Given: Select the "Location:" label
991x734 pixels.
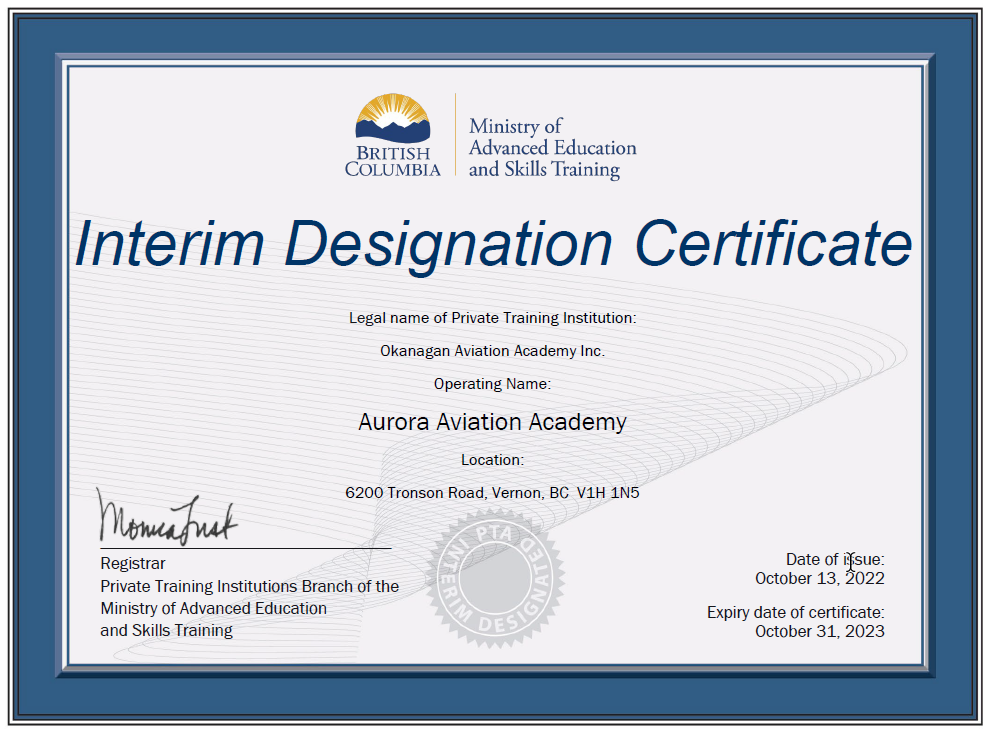Looking at the screenshot, I should click(x=492, y=460).
